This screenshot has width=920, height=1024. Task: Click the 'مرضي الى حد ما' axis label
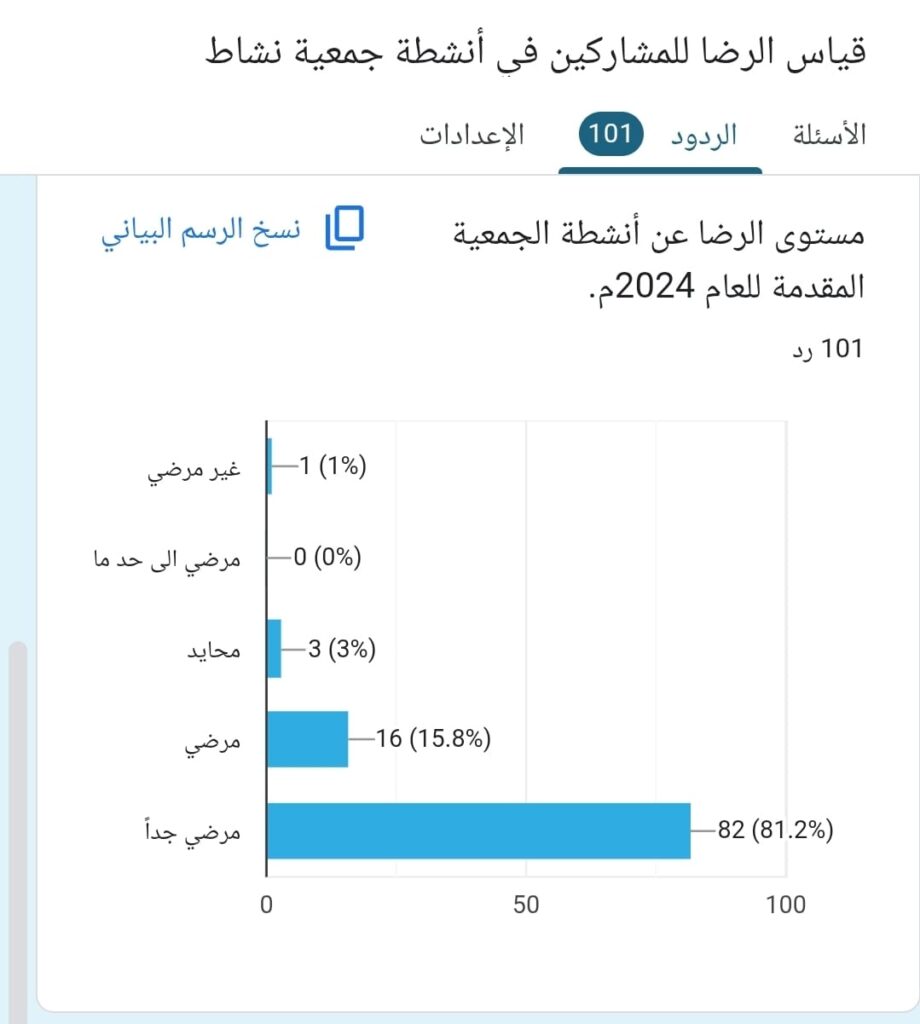click(161, 558)
